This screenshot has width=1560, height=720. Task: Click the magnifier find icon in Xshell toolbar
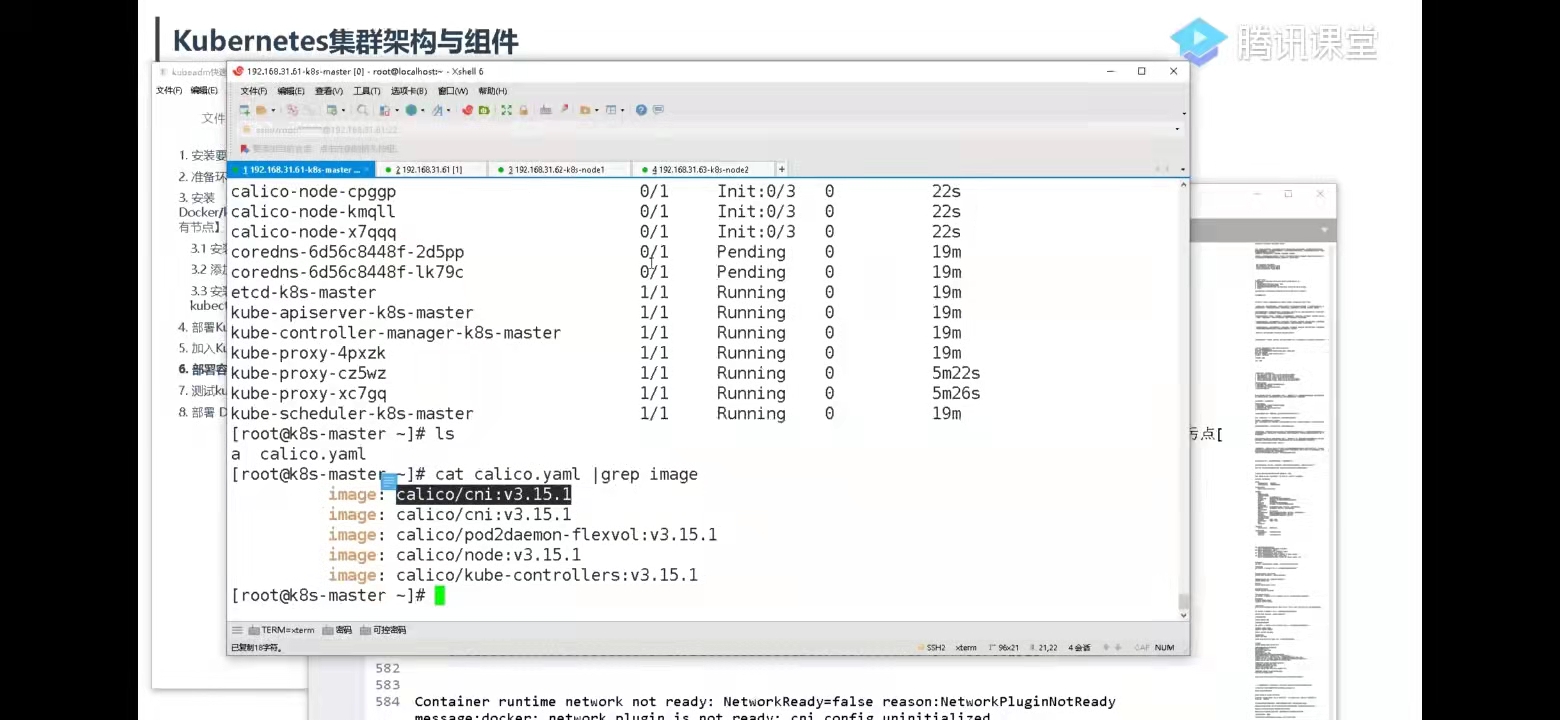coord(362,110)
